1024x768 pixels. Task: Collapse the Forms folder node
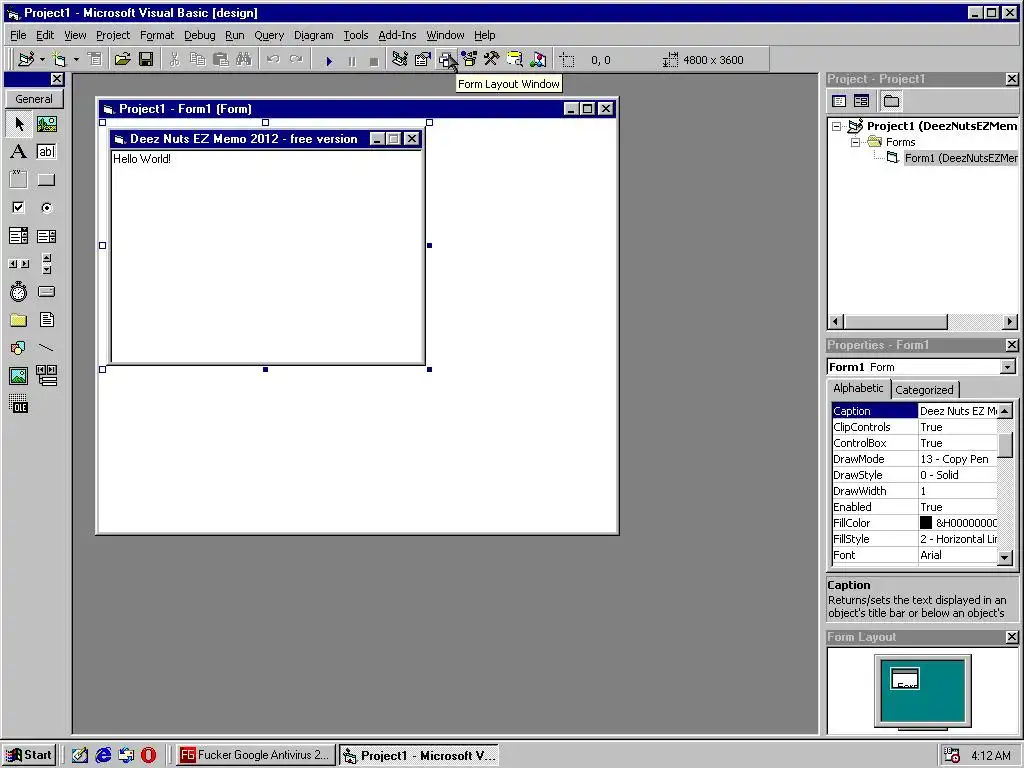[x=855, y=142]
